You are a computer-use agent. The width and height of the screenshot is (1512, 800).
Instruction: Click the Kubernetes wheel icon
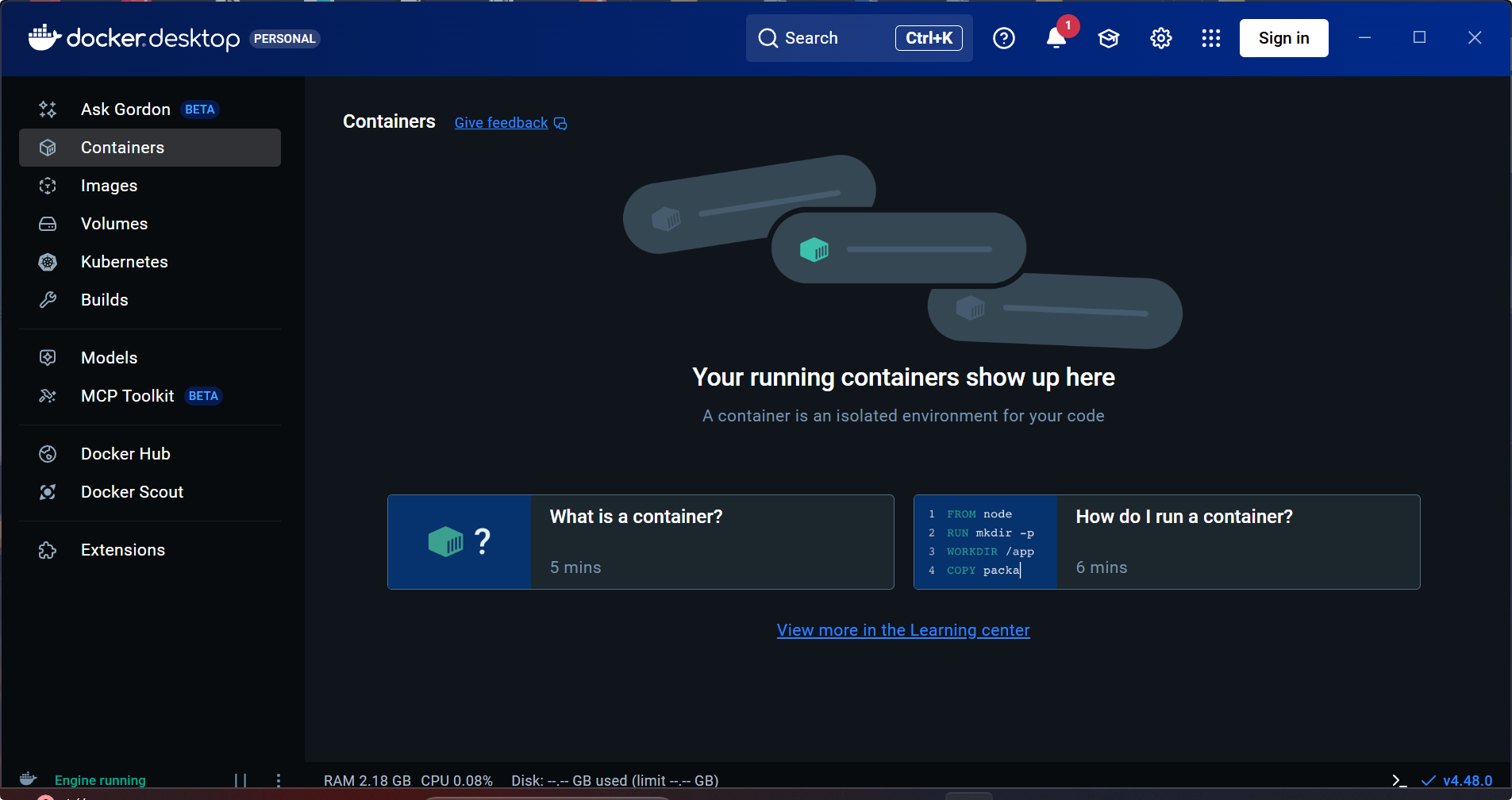pyautogui.click(x=48, y=262)
